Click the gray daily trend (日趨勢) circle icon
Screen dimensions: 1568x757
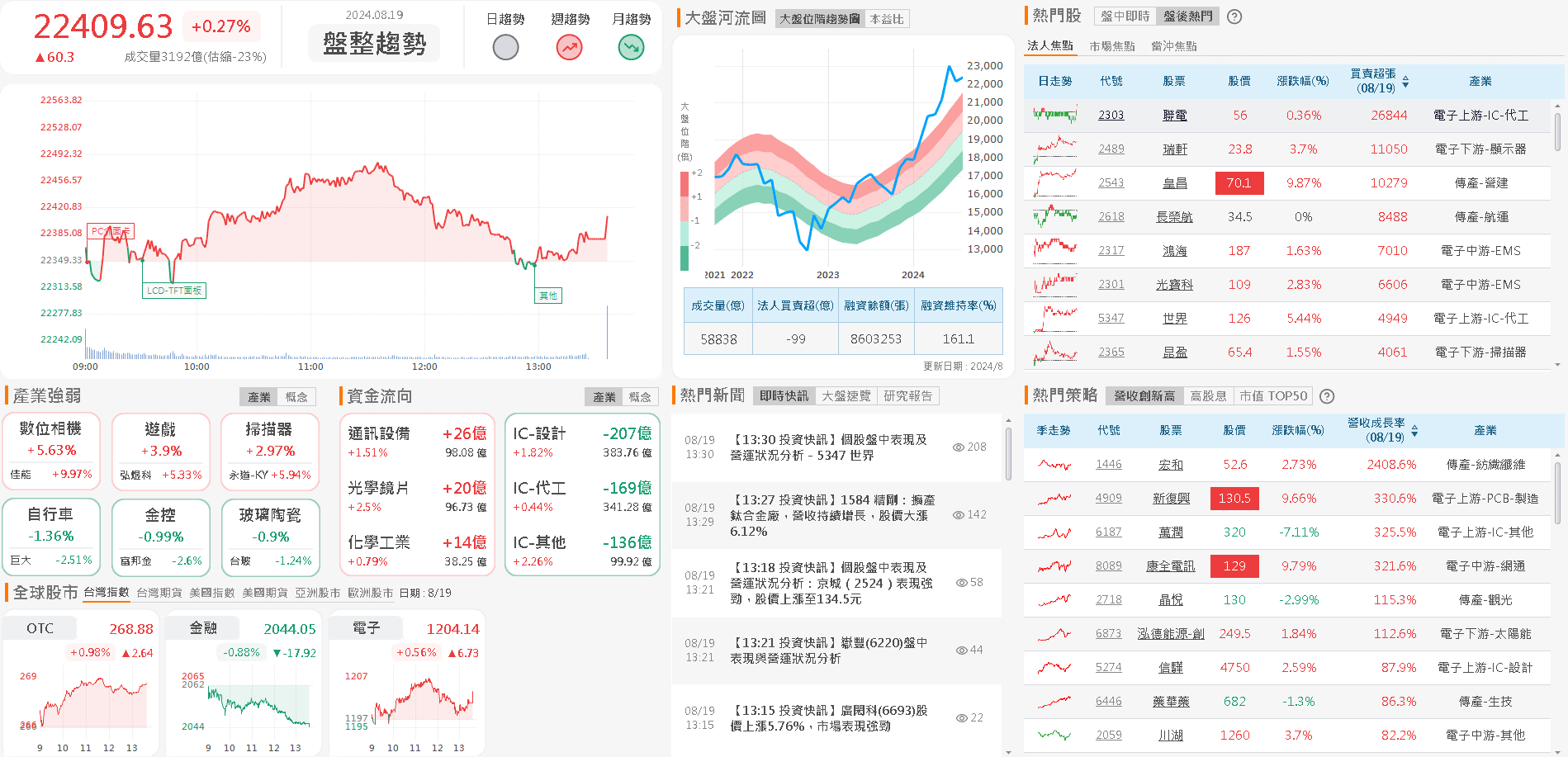[x=505, y=48]
